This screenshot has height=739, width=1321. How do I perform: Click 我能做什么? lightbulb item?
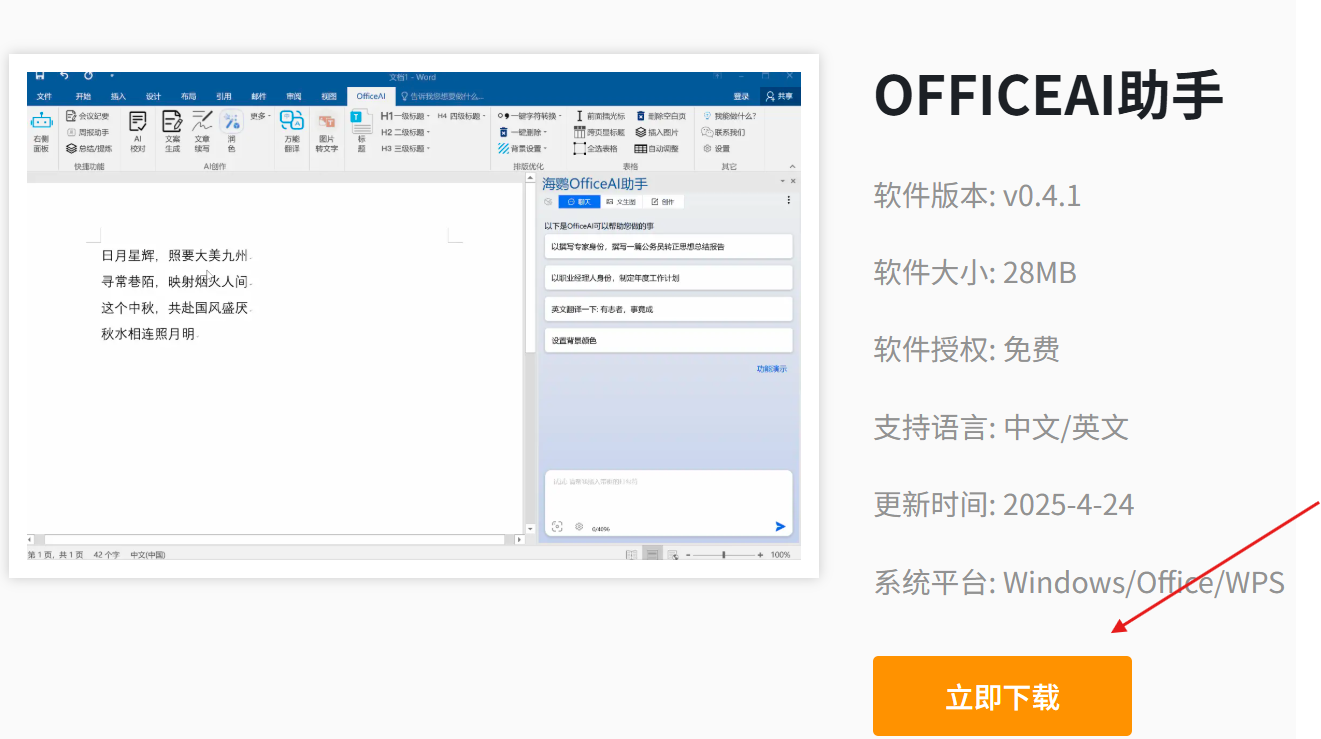(729, 116)
